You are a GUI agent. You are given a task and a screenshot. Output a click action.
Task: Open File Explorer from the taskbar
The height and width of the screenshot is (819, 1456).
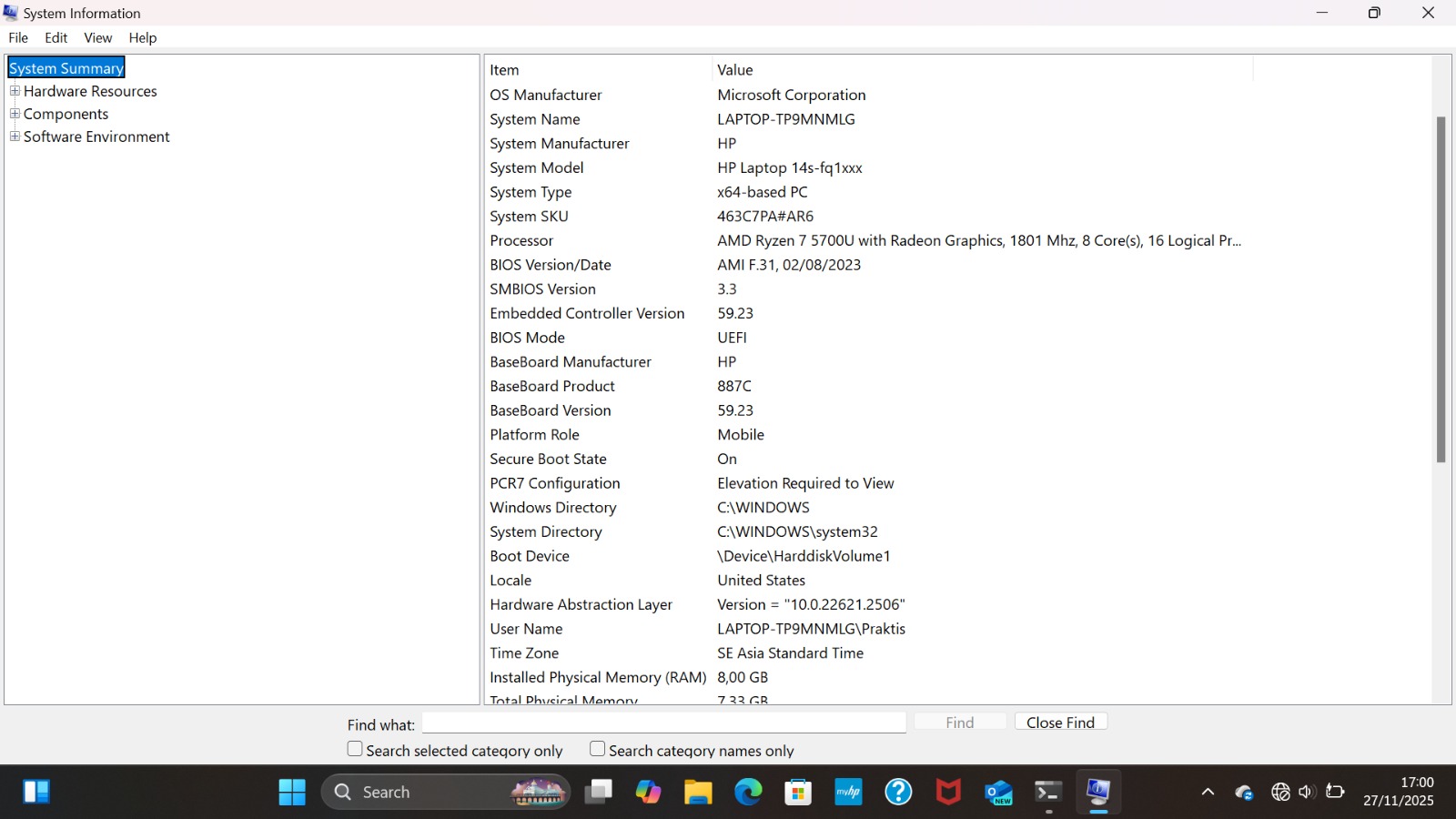pos(698,793)
